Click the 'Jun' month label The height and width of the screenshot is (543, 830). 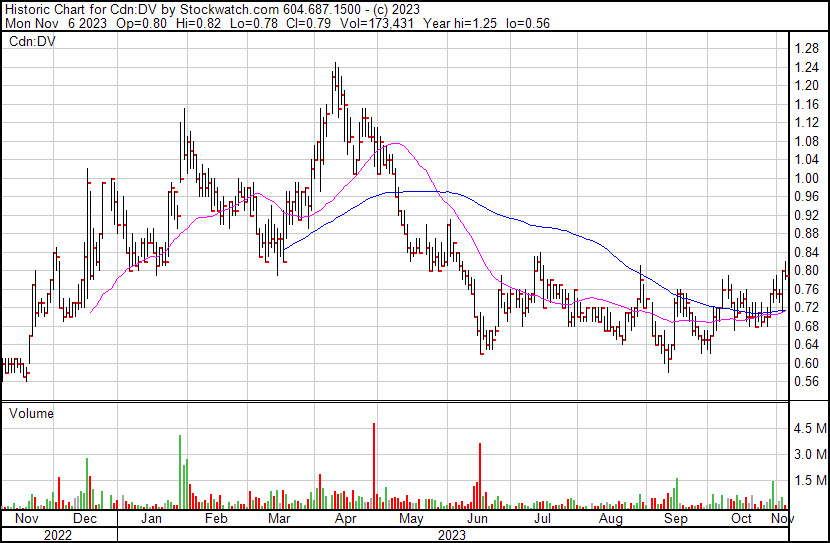(x=477, y=518)
